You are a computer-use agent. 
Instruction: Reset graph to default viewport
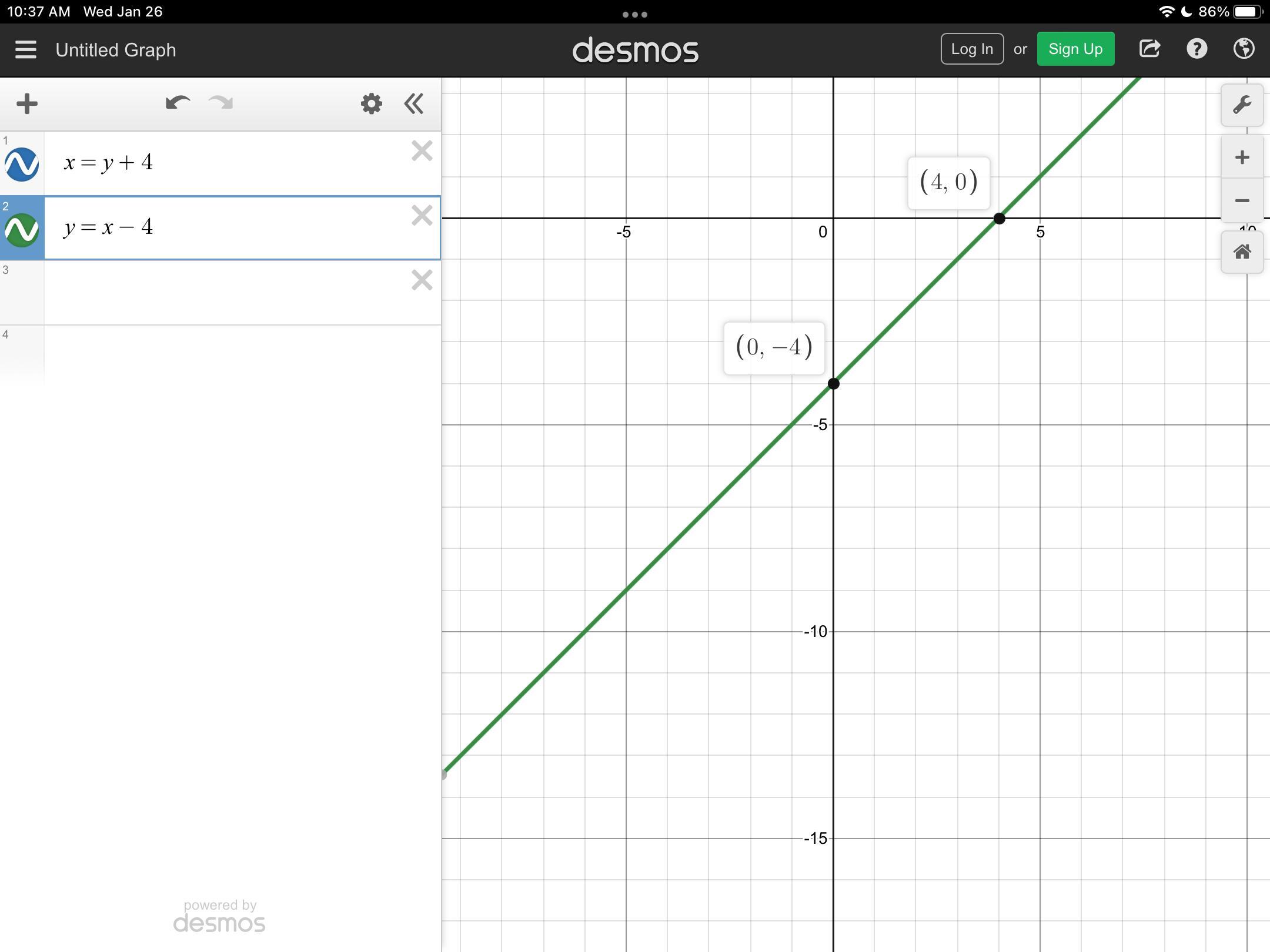pyautogui.click(x=1242, y=252)
